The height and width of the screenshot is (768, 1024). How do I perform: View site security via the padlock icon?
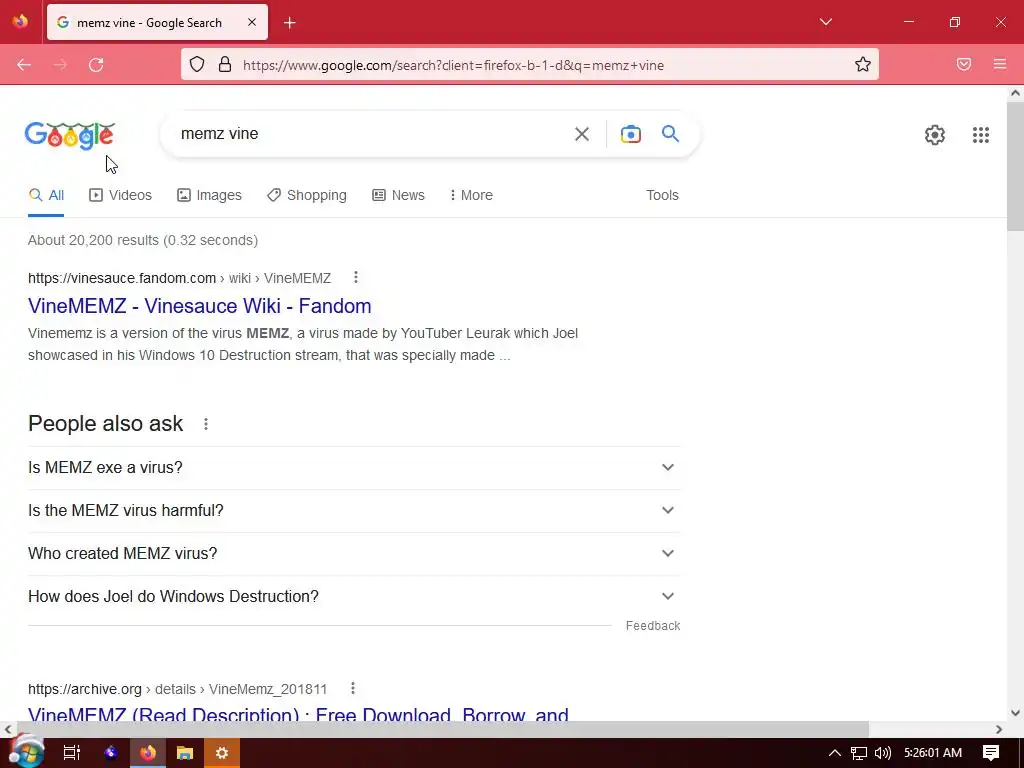coord(225,65)
